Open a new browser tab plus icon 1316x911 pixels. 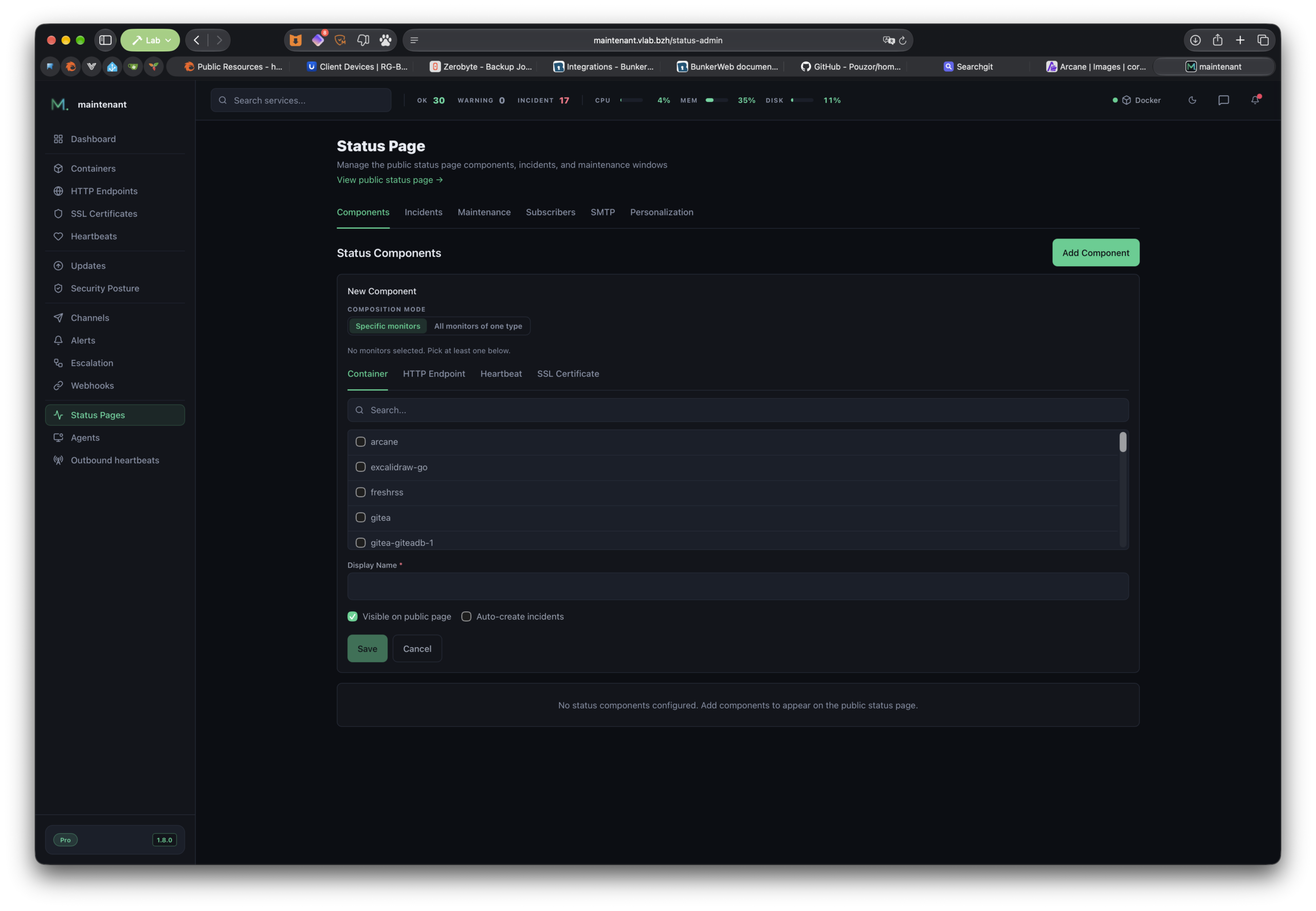click(x=1240, y=40)
